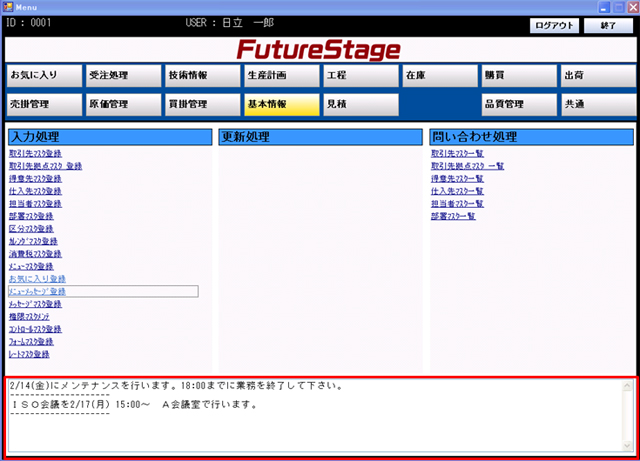Open 取引先拠点マスタ 一覧 inquiry link
The height and width of the screenshot is (461, 640).
coord(467,166)
